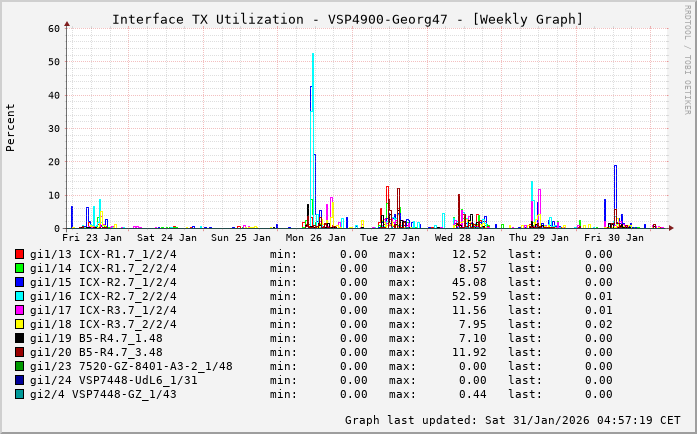The width and height of the screenshot is (697, 434).
Task: Select the dark red gi1/20 legend swatch
Action: coord(20,353)
